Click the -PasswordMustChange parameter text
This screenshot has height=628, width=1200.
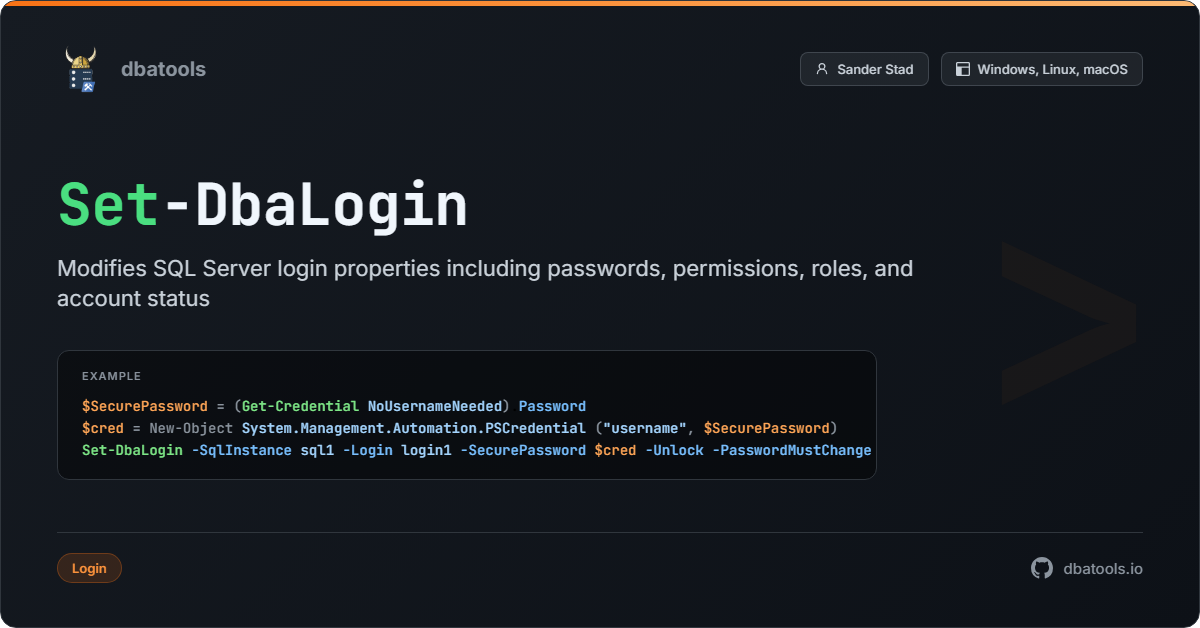792,450
